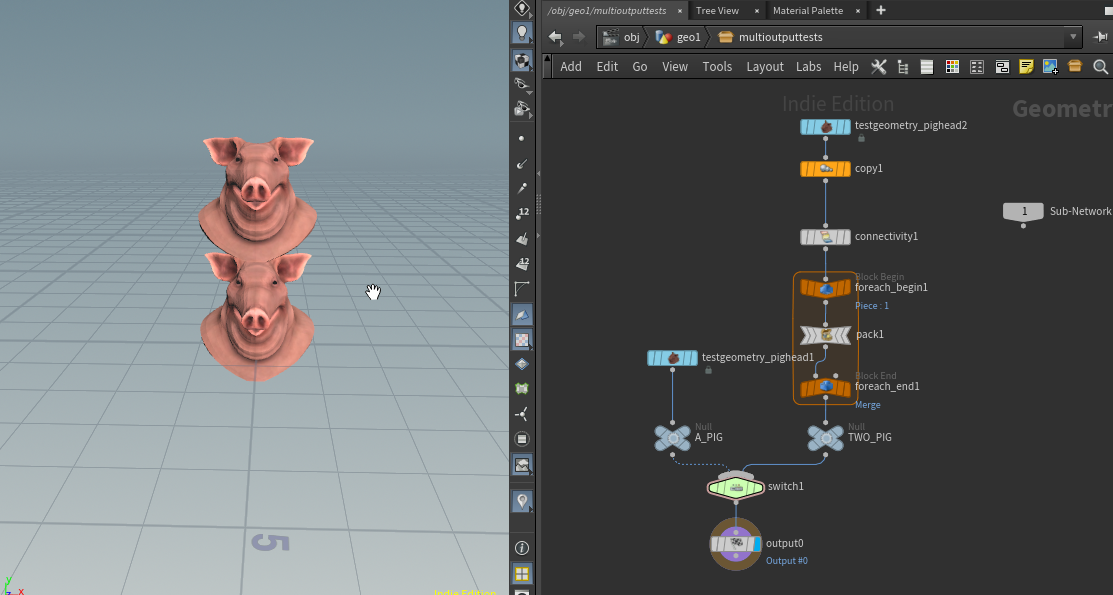
Task: Open the Labs menu
Action: tap(808, 67)
